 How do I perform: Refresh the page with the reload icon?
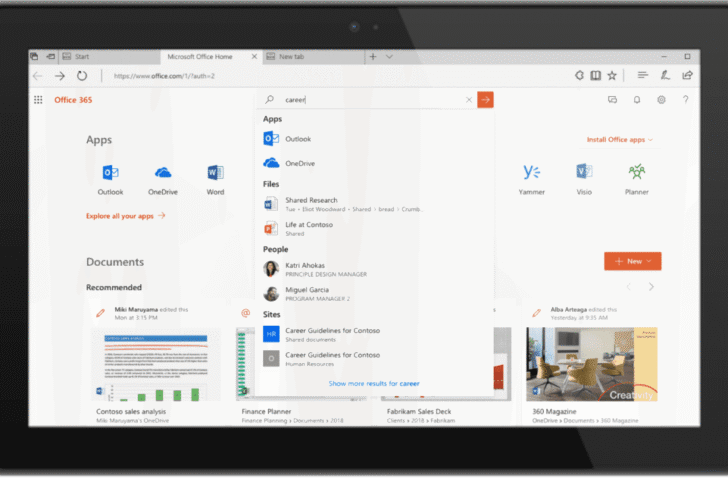pos(82,76)
